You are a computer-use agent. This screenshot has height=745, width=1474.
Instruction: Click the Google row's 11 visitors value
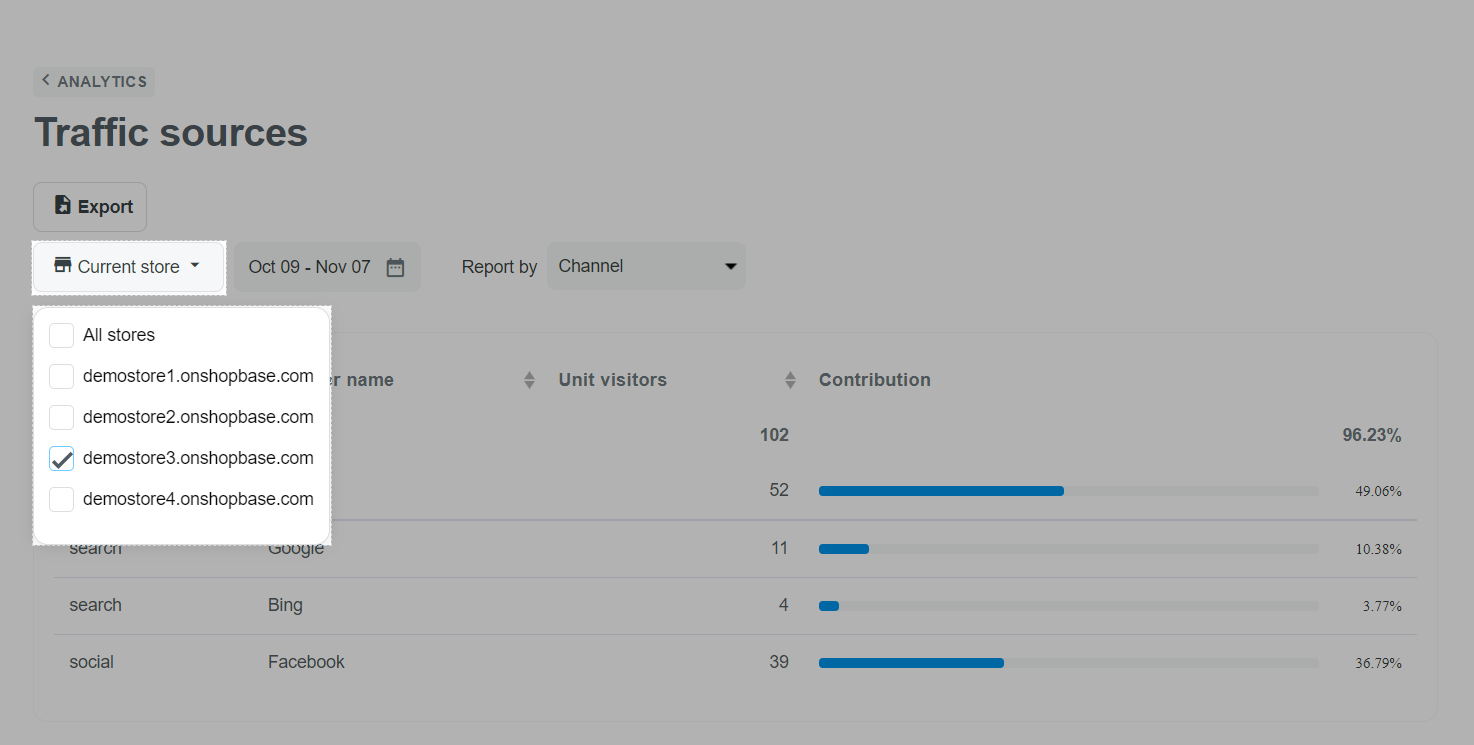coord(780,548)
